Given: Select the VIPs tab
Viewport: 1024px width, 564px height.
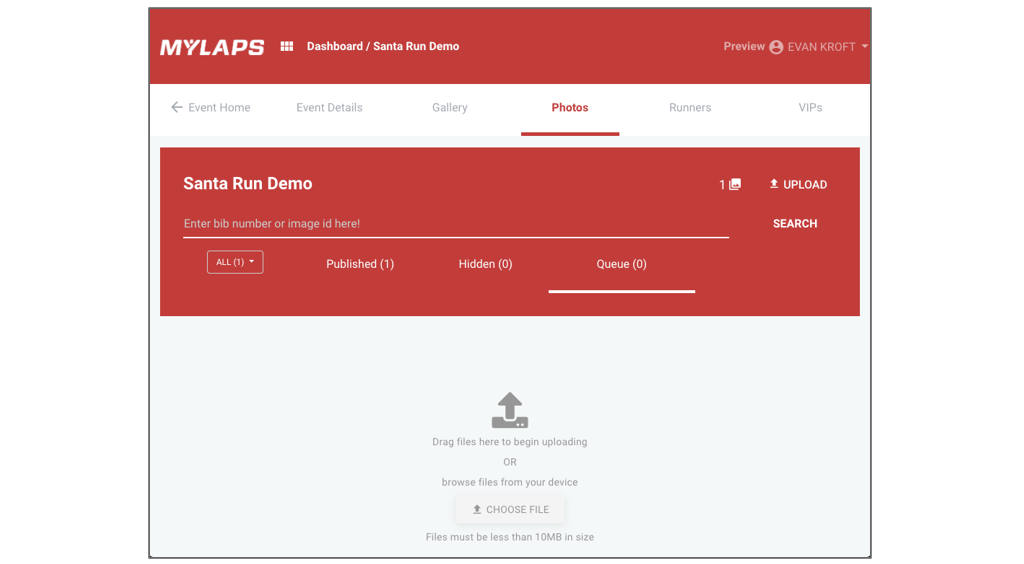Looking at the screenshot, I should click(810, 107).
